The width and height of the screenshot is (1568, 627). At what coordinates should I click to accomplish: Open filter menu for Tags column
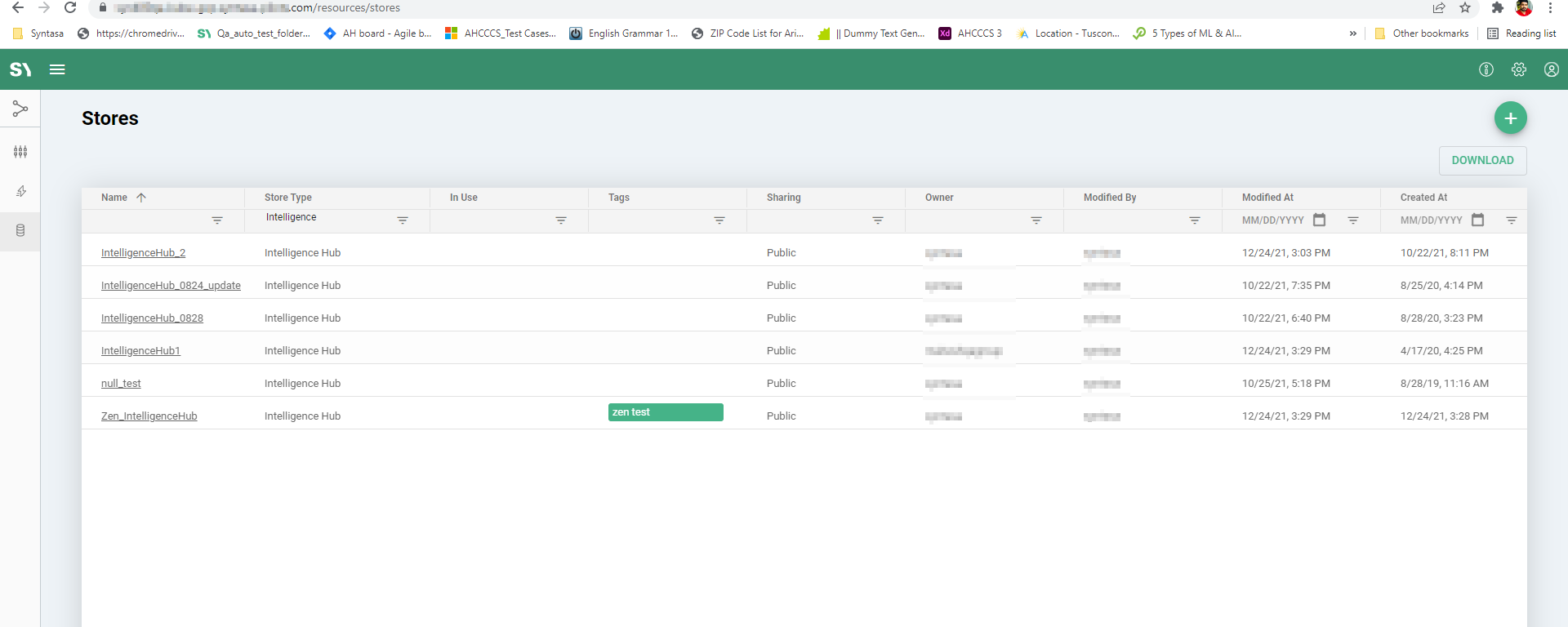tap(719, 220)
